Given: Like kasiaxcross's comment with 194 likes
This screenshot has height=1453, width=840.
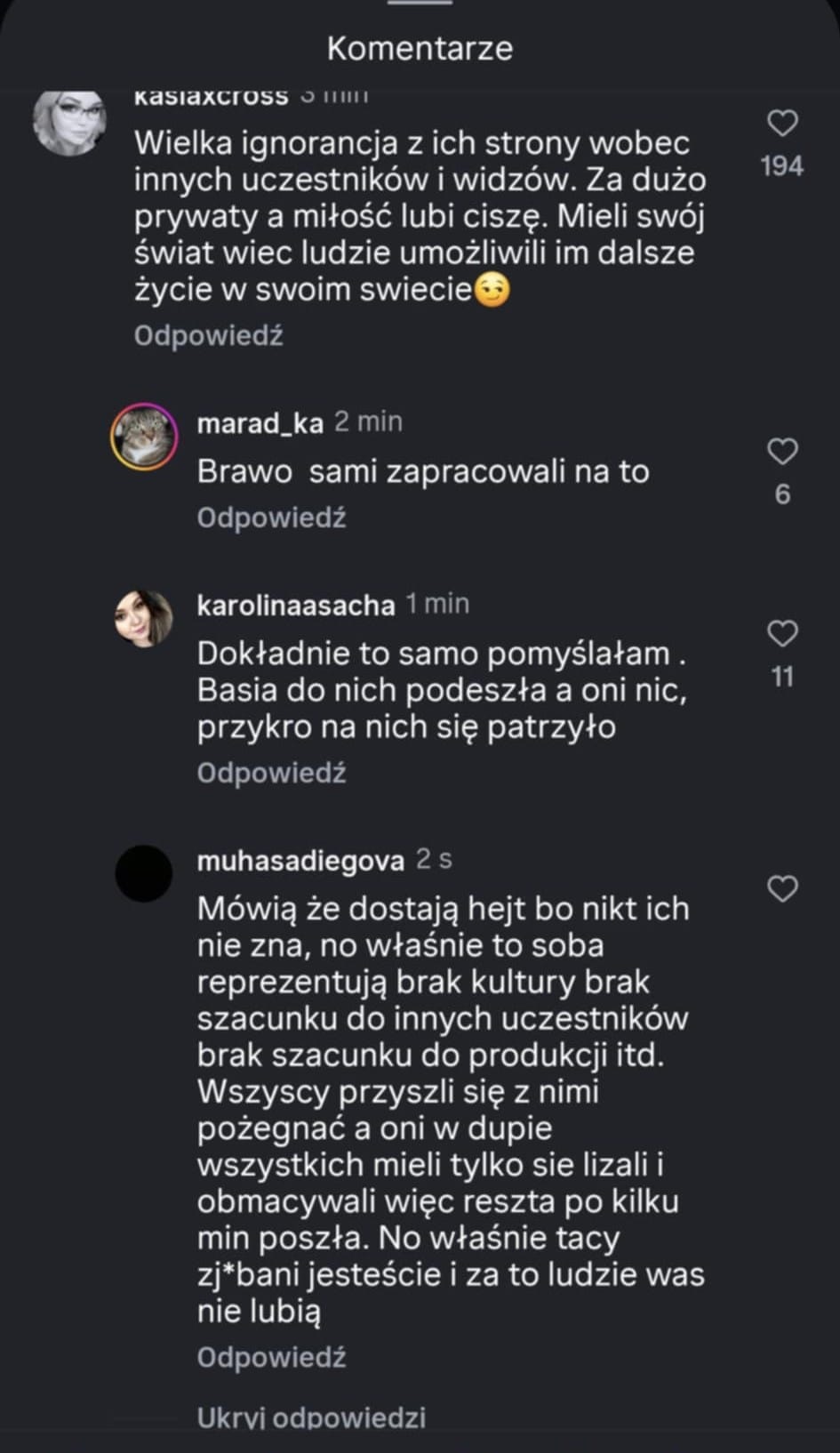Looking at the screenshot, I should point(782,124).
